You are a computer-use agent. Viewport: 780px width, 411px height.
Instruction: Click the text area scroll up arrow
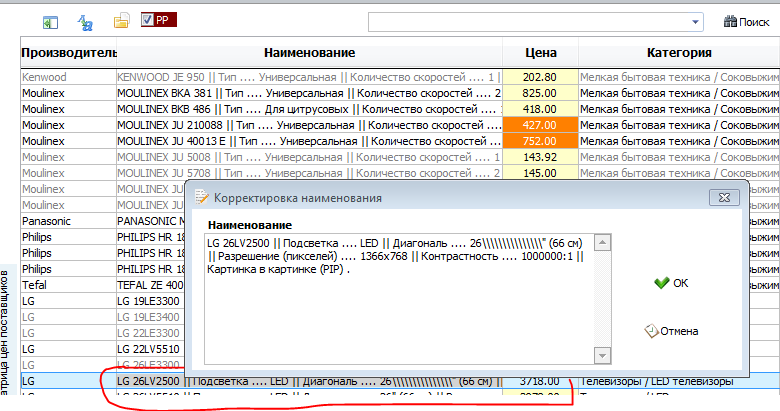pos(602,243)
